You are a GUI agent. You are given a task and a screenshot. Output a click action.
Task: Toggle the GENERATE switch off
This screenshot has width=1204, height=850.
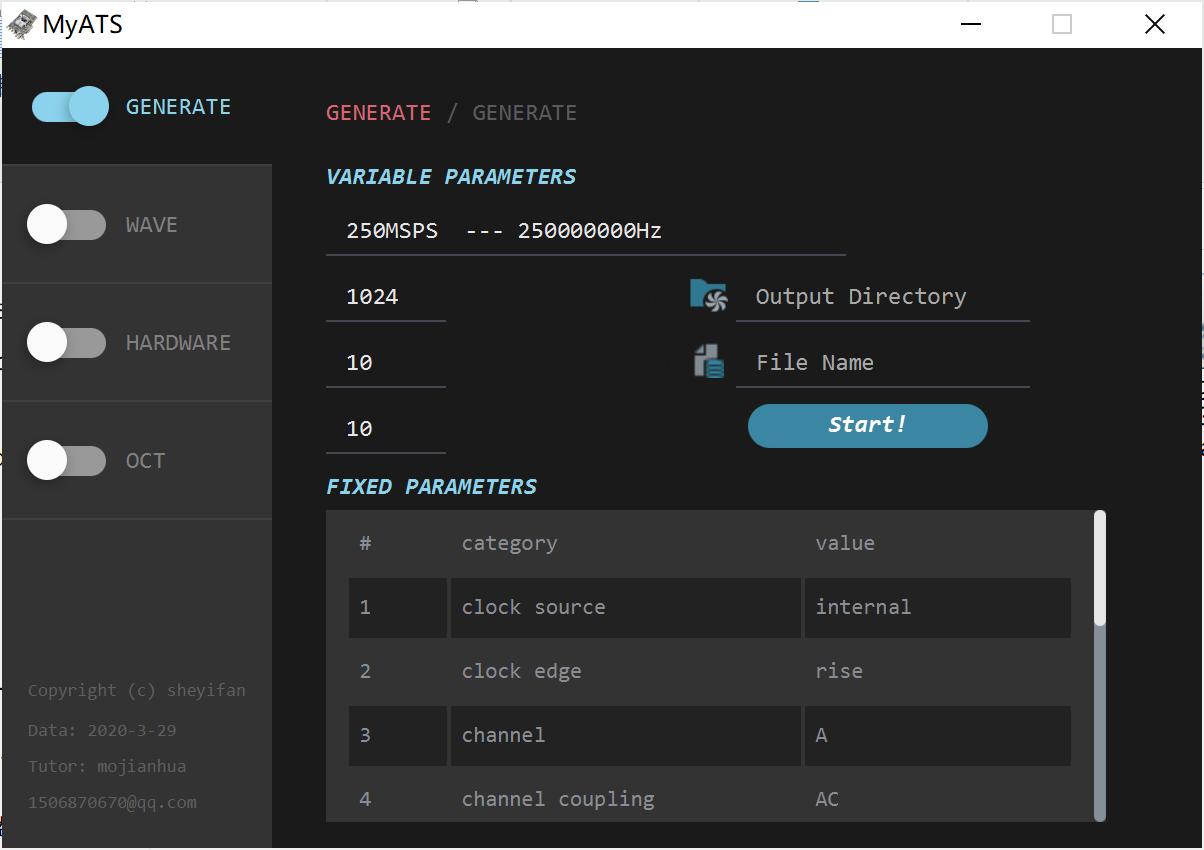[x=70, y=106]
